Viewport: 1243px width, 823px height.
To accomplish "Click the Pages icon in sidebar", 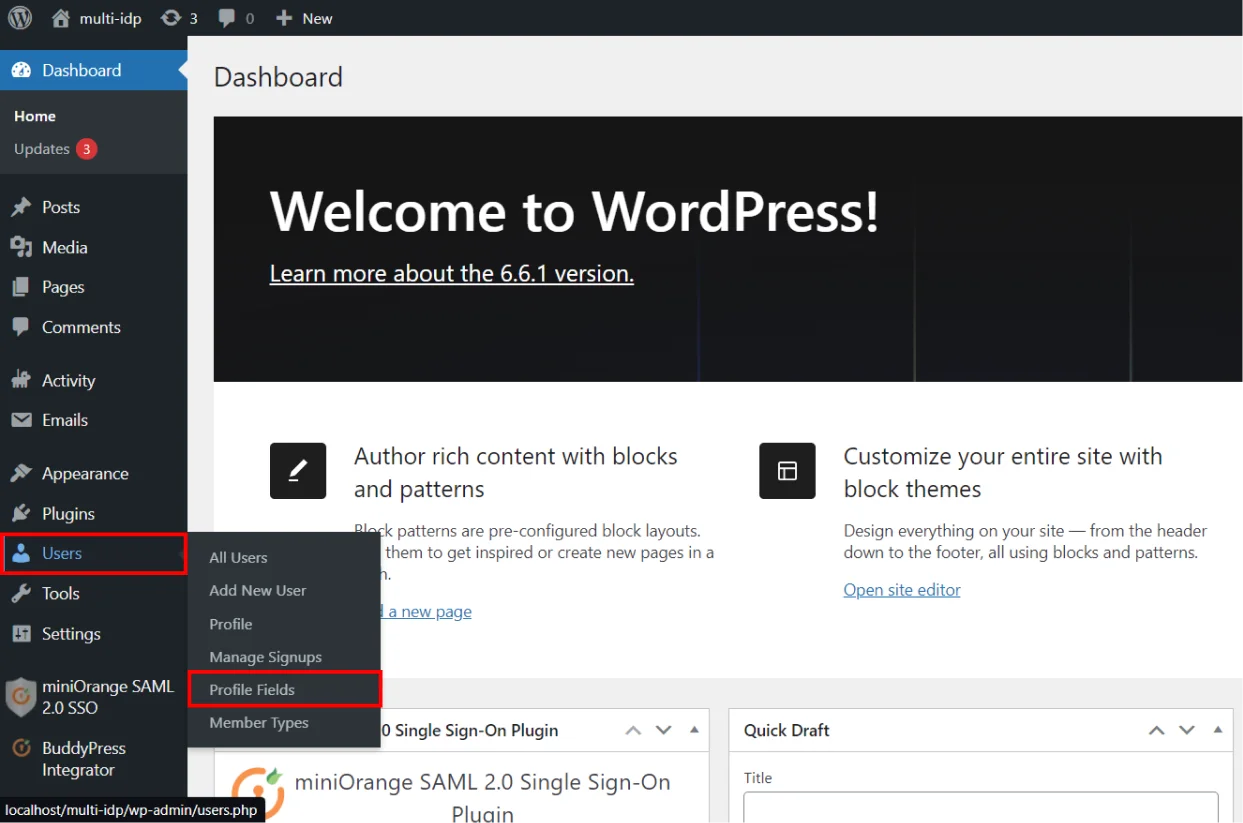I will click(x=21, y=287).
